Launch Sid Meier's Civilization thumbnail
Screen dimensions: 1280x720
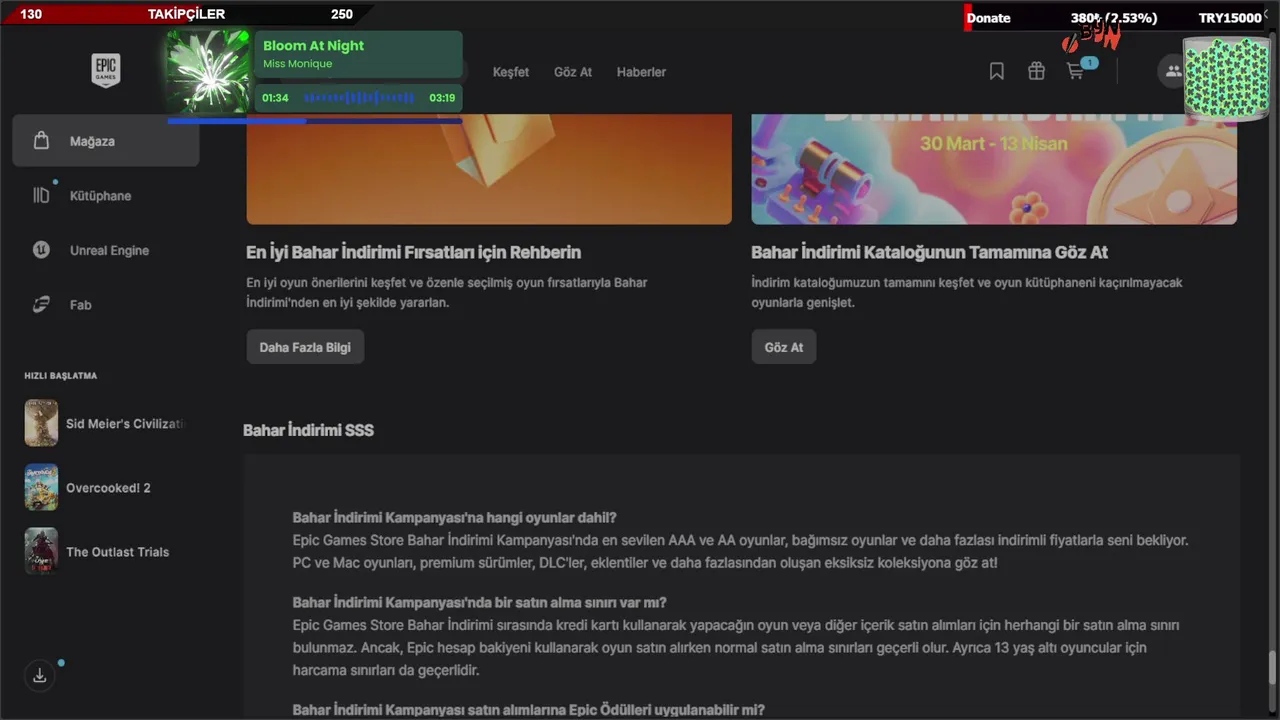(x=41, y=423)
